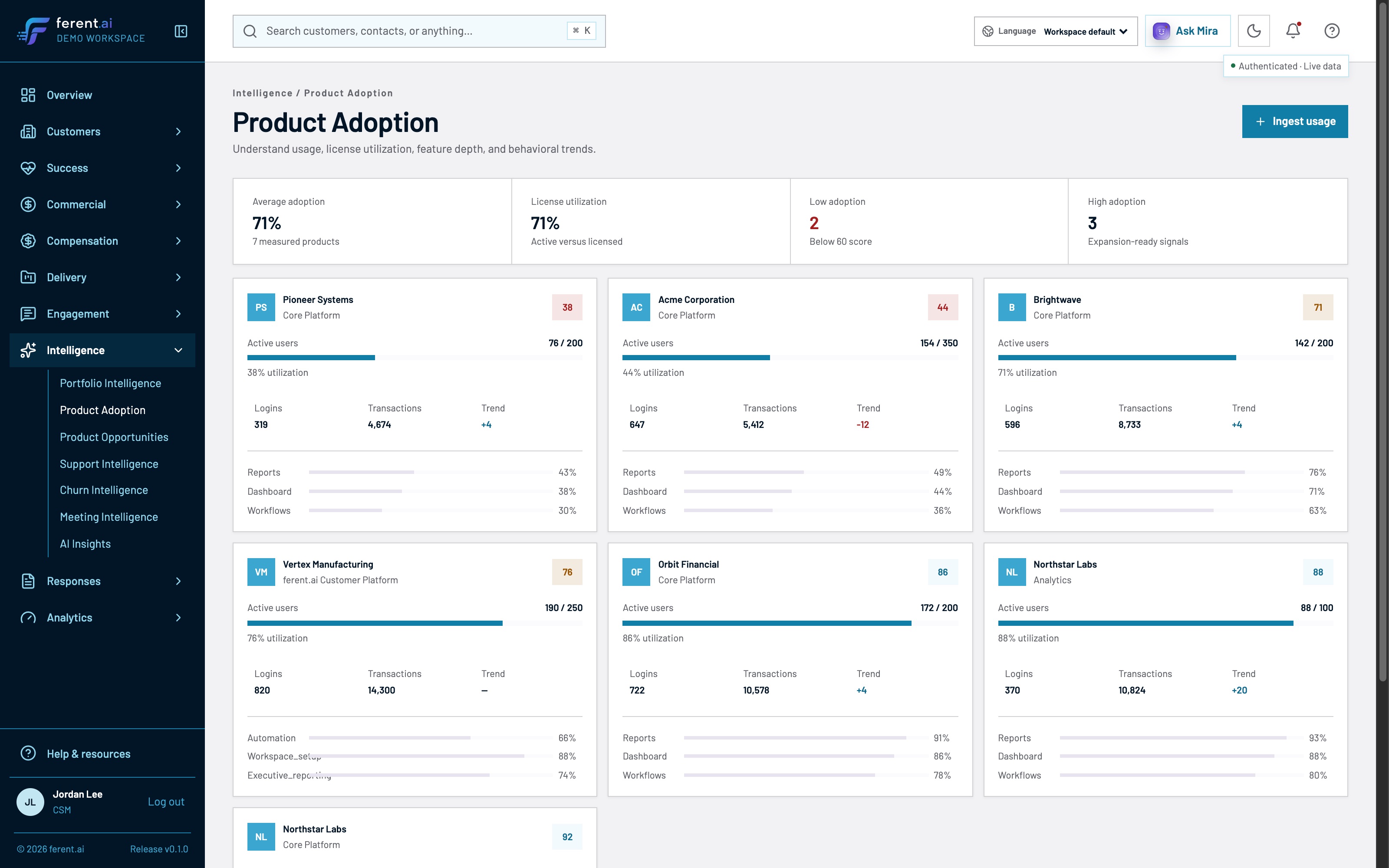
Task: Click the Acme Corporation AC badge
Action: pyautogui.click(x=636, y=307)
